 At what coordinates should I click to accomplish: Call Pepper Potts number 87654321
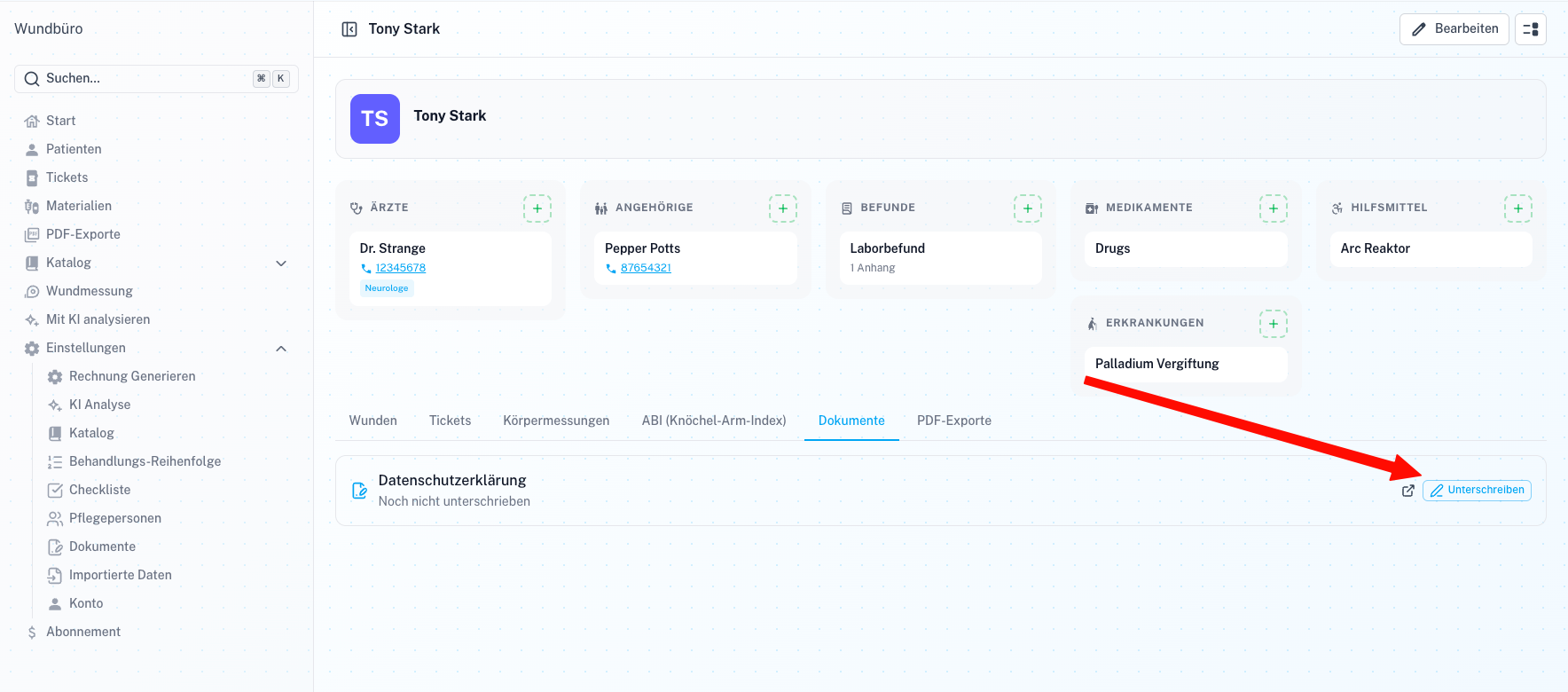tap(646, 268)
